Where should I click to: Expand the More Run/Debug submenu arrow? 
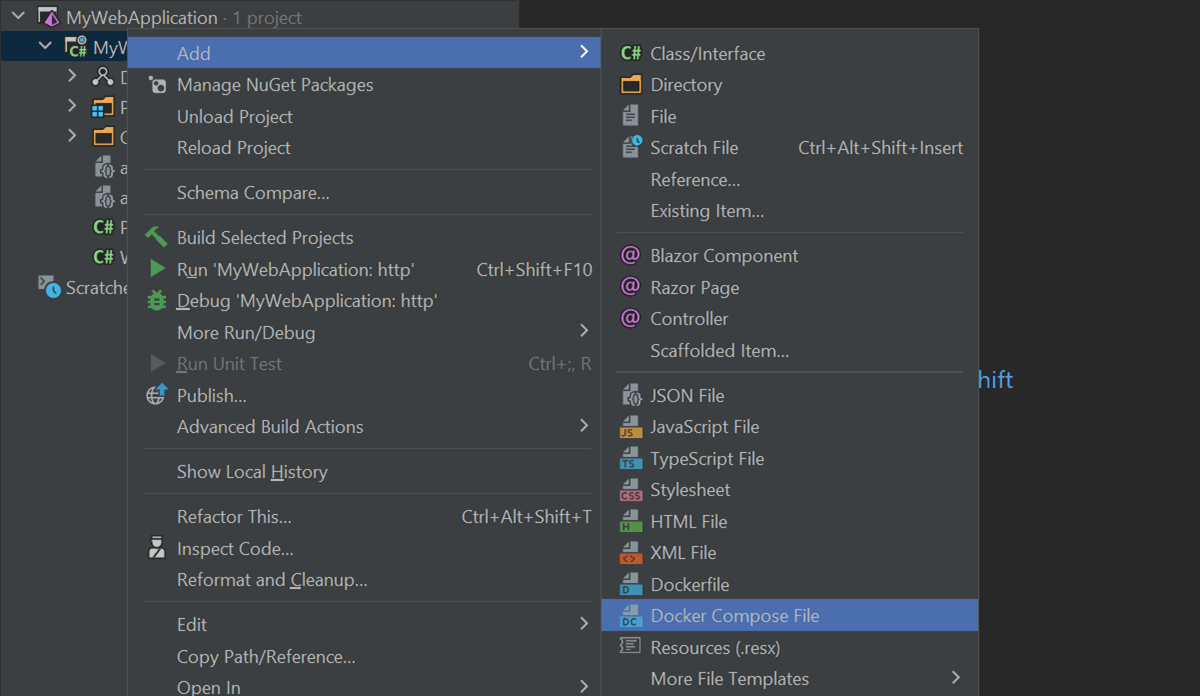584,331
